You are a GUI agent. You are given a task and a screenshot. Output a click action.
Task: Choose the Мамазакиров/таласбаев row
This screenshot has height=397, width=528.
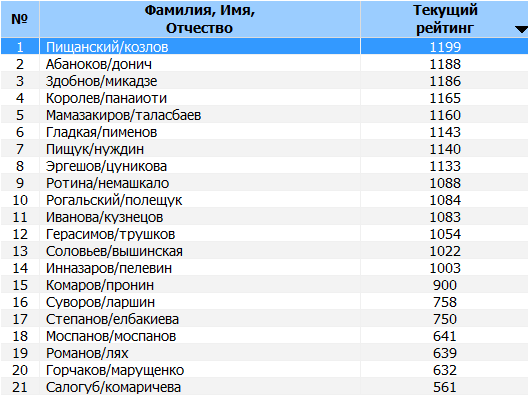[264, 114]
